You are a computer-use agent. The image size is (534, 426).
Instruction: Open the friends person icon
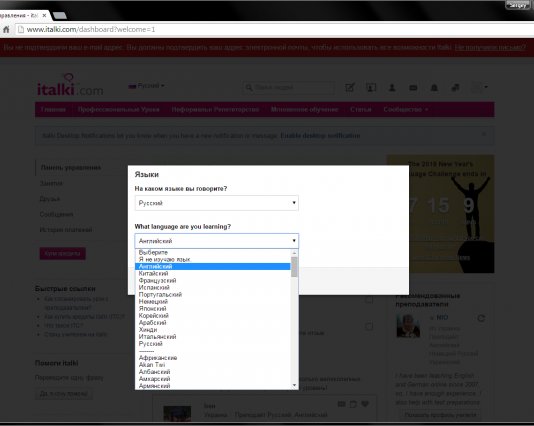point(392,88)
